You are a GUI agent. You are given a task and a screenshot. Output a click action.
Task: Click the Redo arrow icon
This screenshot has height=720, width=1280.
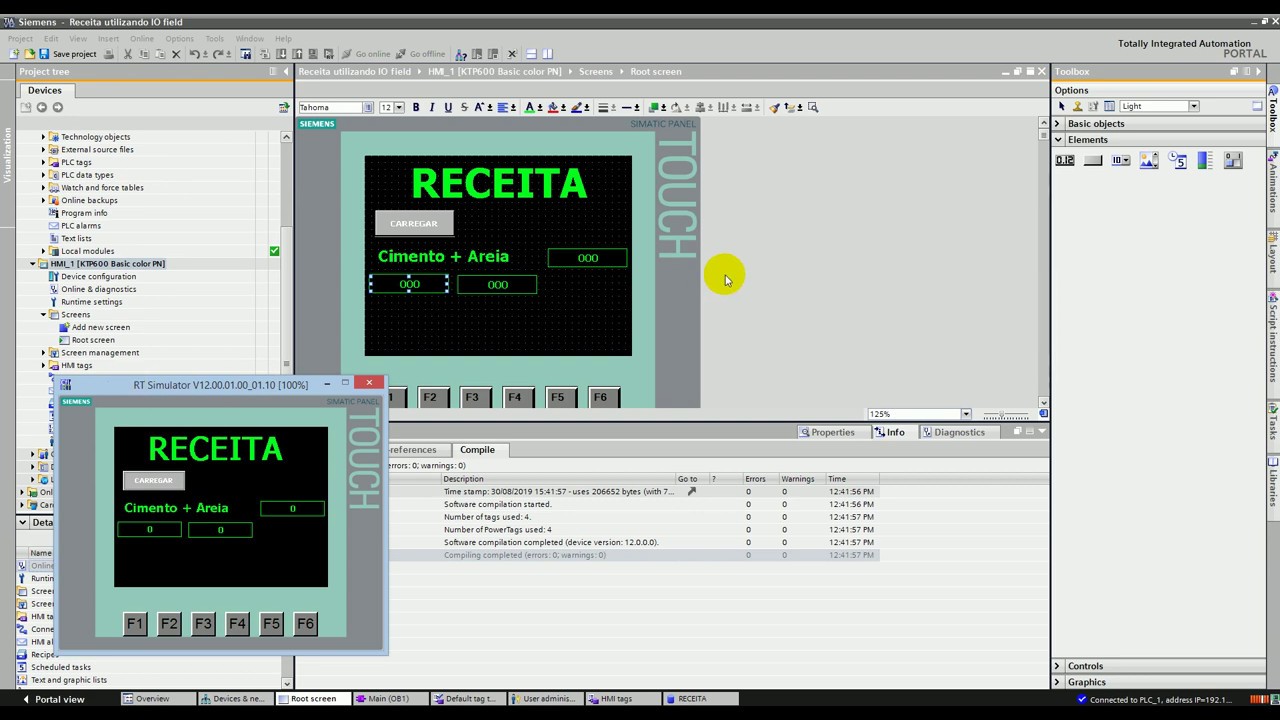click(217, 54)
